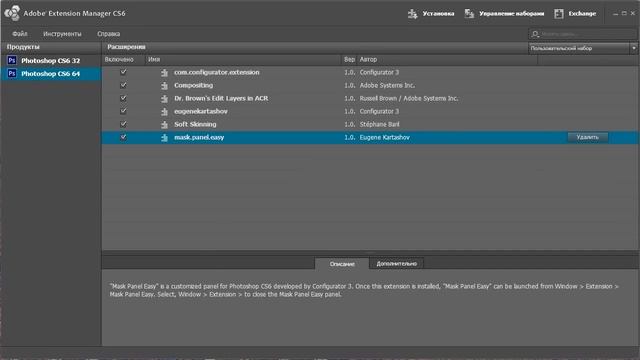This screenshot has width=640, height=360.
Task: Select Photoshop CS6 64 product
Action: [x=51, y=73]
